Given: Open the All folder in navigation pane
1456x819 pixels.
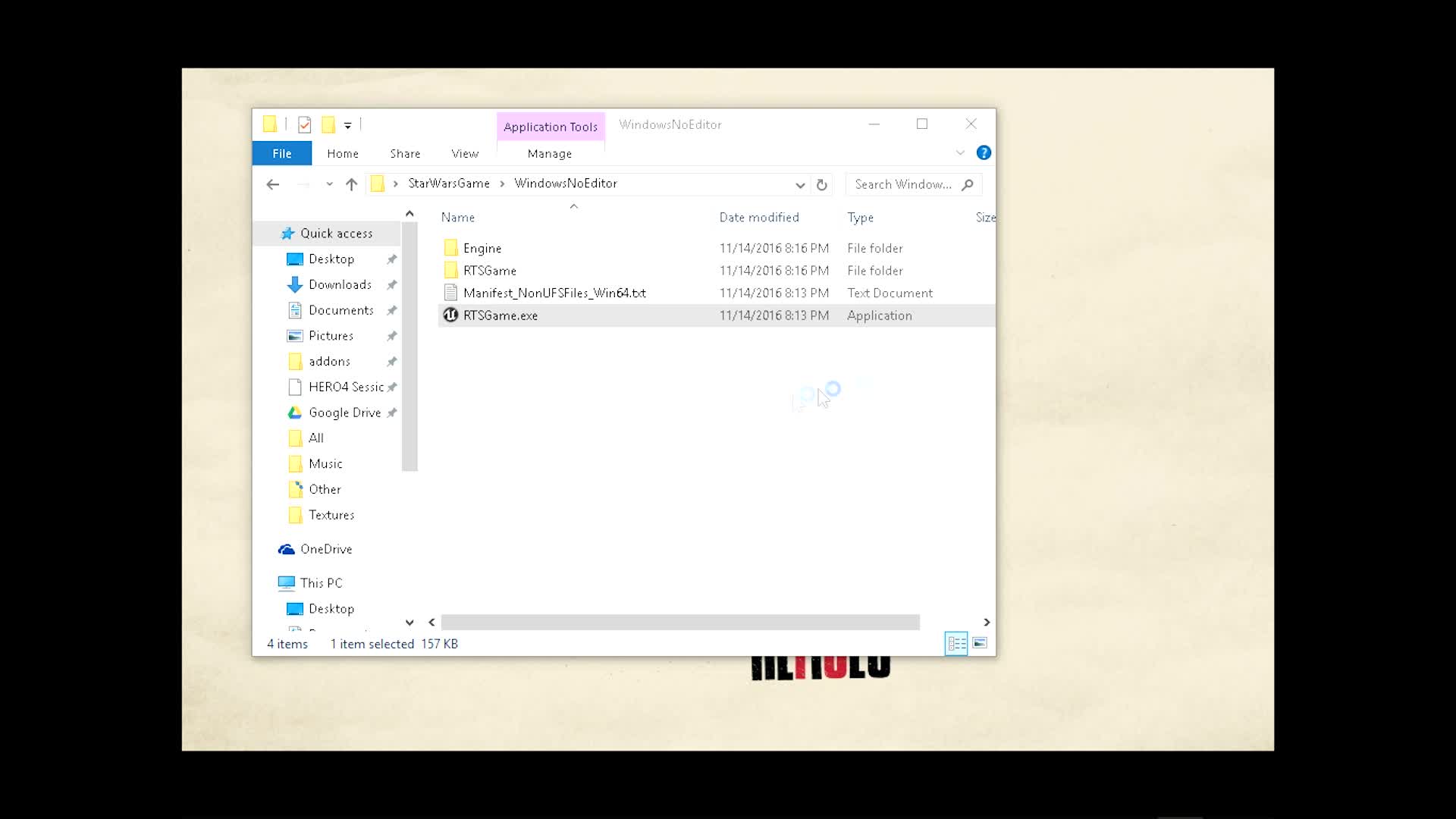Looking at the screenshot, I should [315, 438].
